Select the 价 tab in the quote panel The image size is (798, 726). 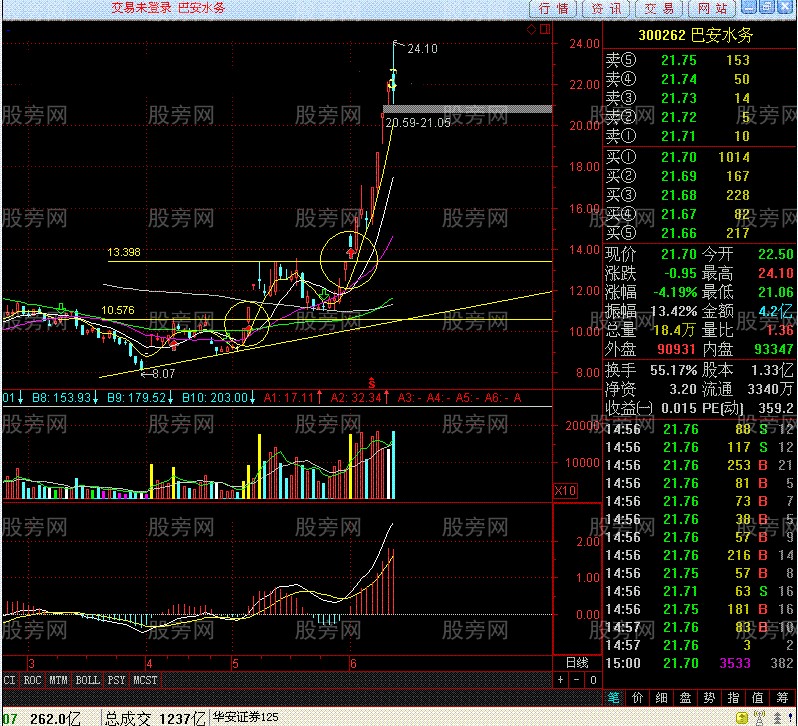(638, 698)
